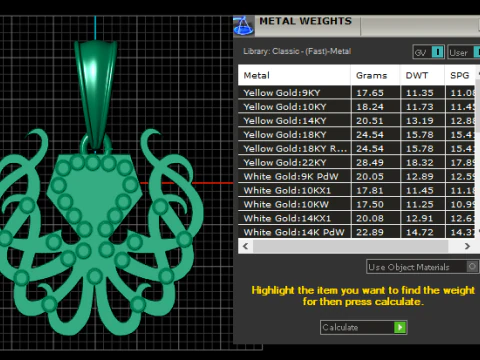Click the 11.45 DWT value
Screen dimensions: 480x360
(x=420, y=191)
